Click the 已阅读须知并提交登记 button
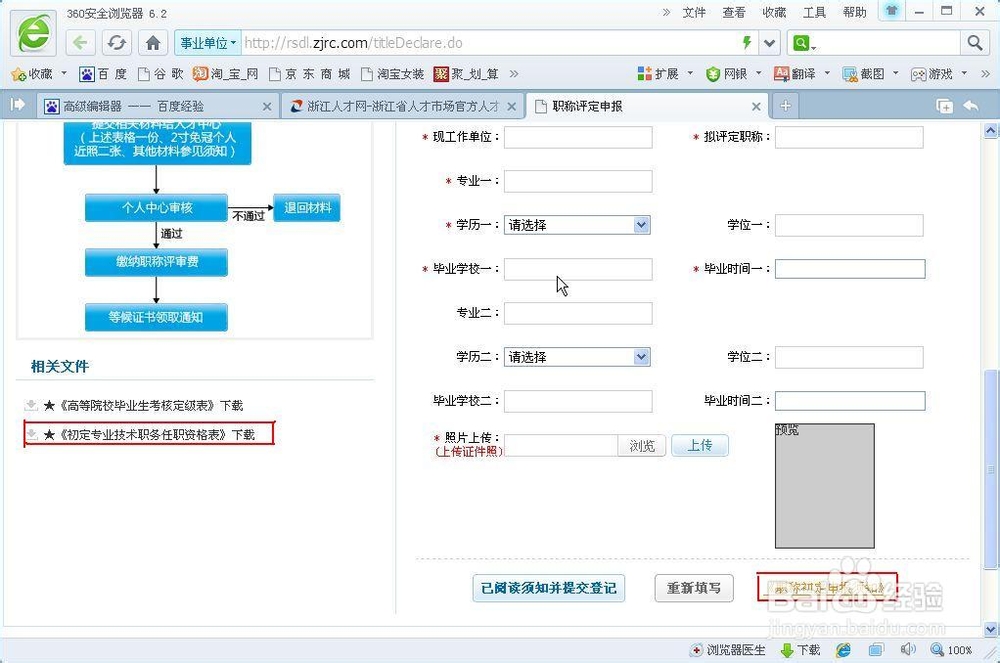The image size is (1000, 663). (546, 589)
